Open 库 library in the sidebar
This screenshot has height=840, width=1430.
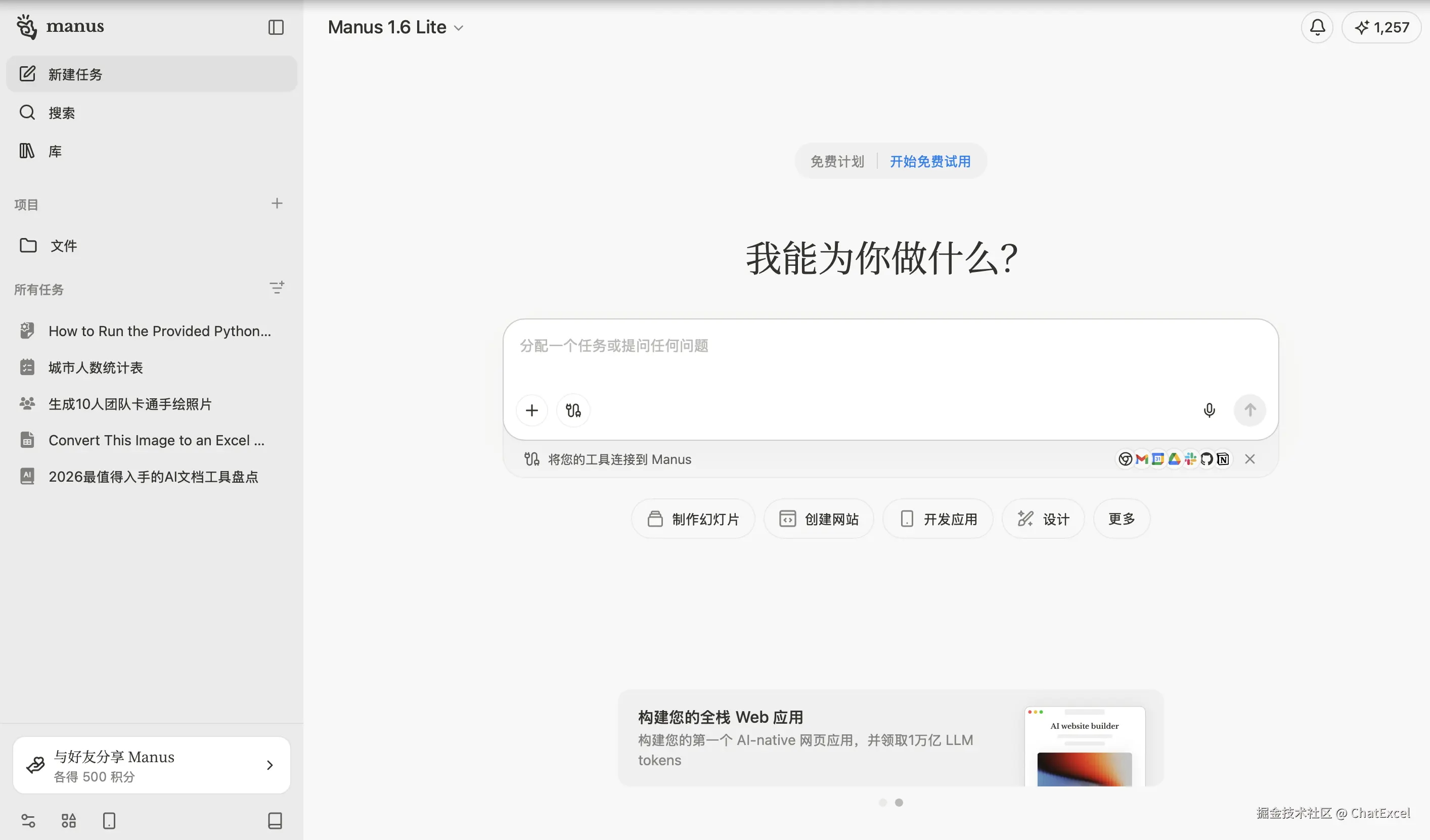(55, 152)
